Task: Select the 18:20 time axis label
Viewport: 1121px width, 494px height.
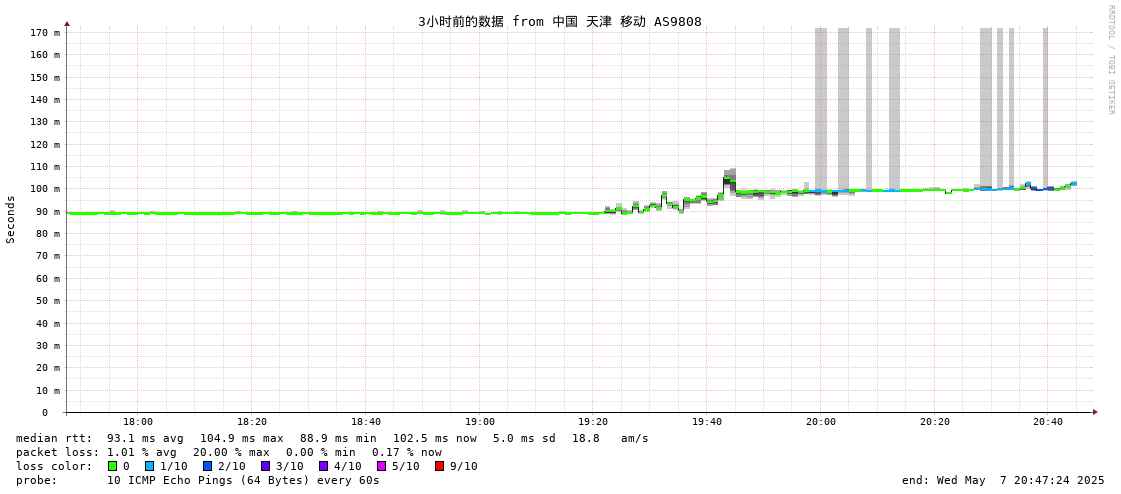Action: [252, 423]
